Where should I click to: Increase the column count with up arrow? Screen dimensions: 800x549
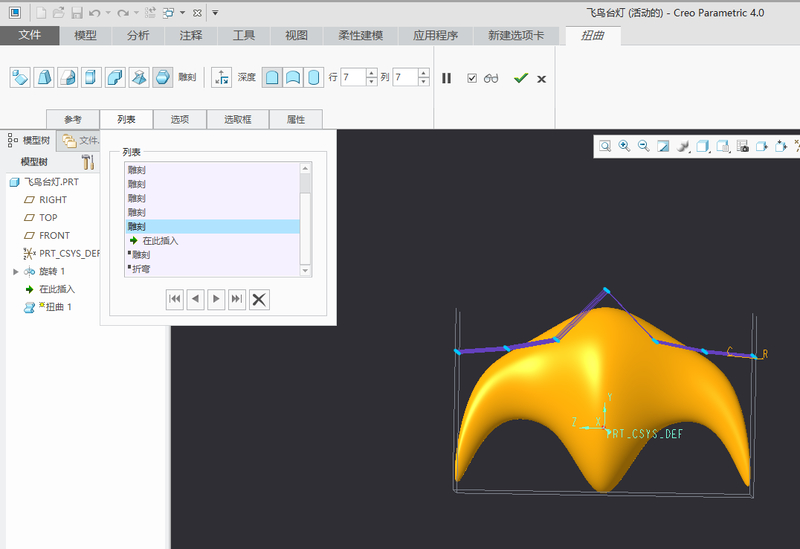[424, 73]
